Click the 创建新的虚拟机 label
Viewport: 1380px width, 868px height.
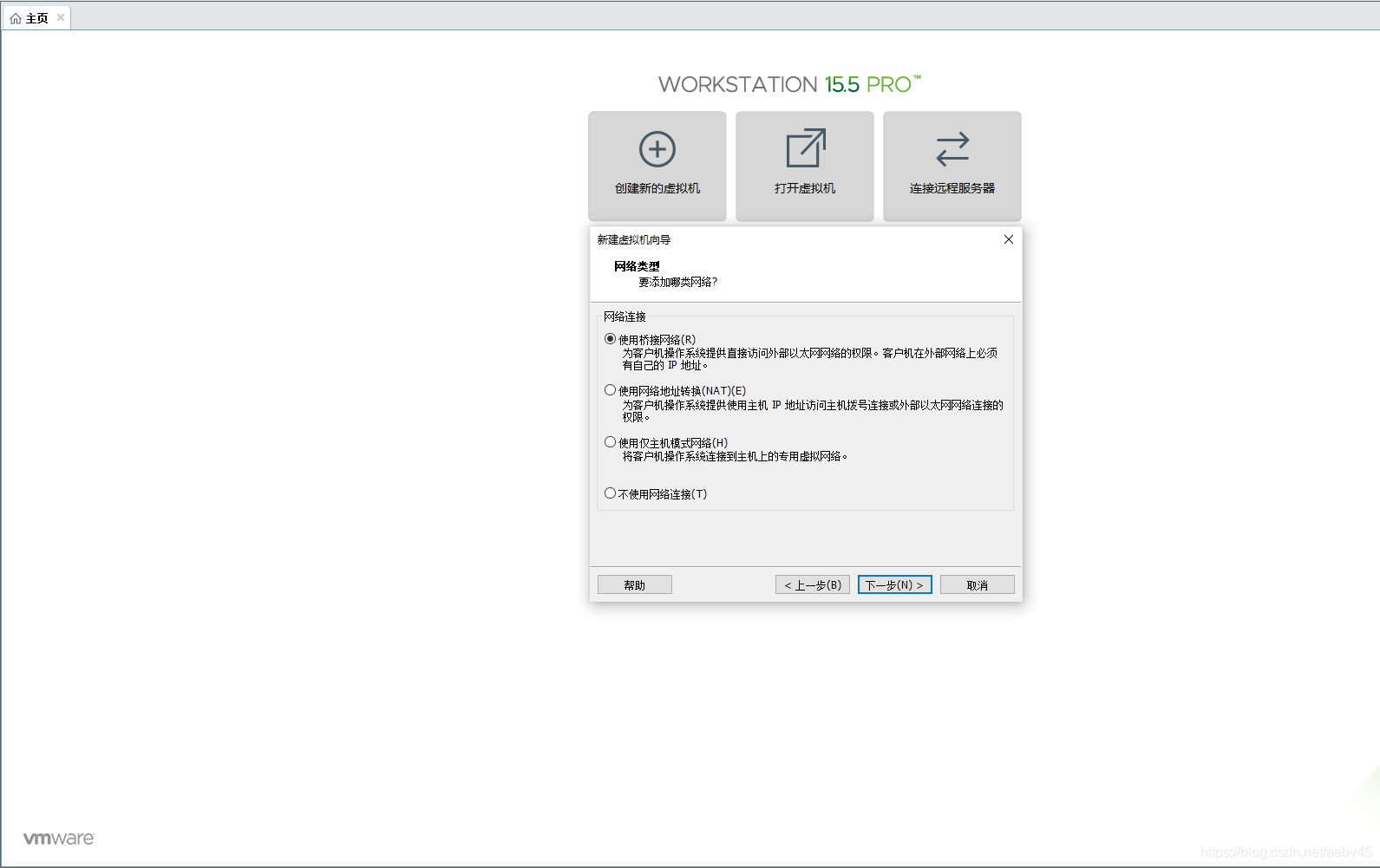click(x=657, y=188)
